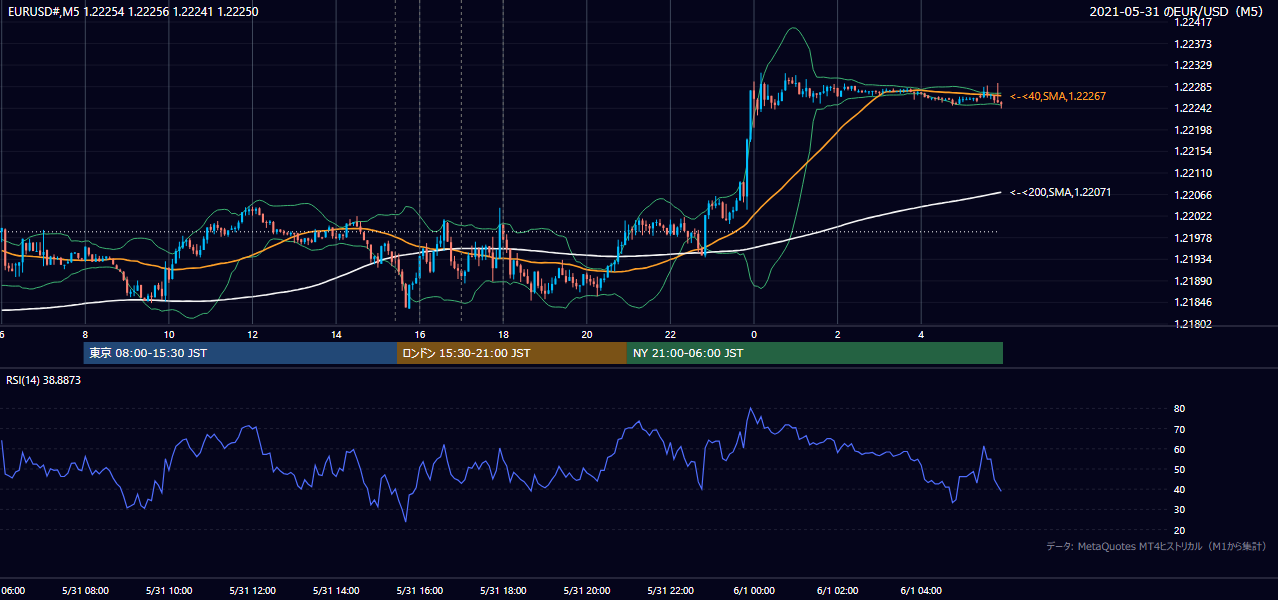1278x600 pixels.
Task: Click the 200 SMA 1.22071 label
Action: (1060, 192)
